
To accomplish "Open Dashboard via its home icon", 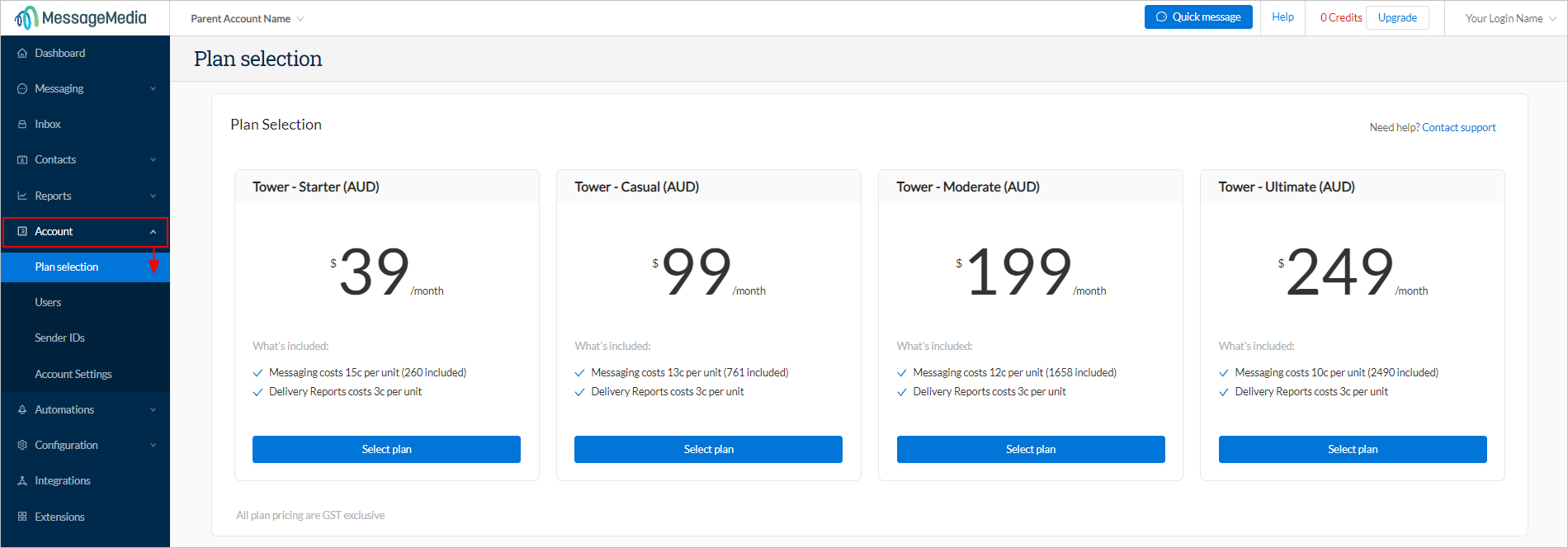I will tap(22, 53).
